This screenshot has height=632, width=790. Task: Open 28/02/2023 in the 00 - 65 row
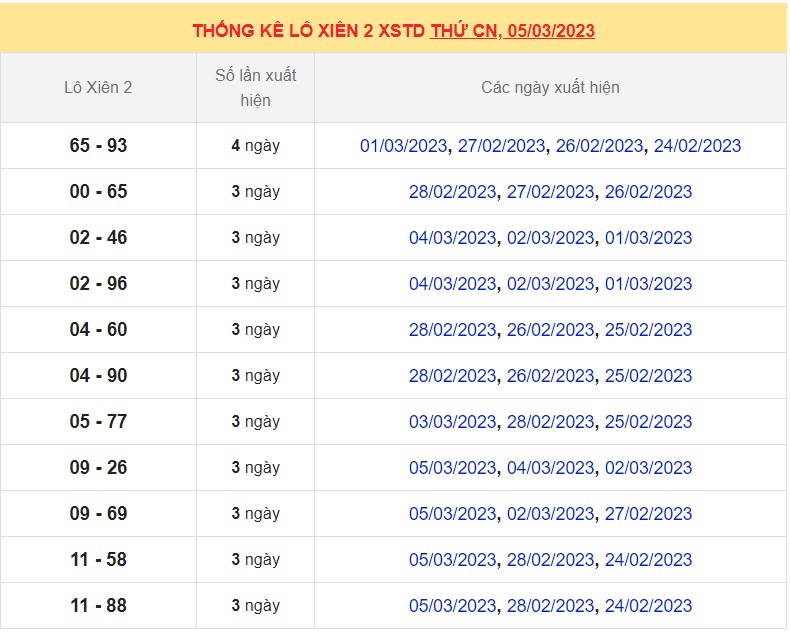452,192
